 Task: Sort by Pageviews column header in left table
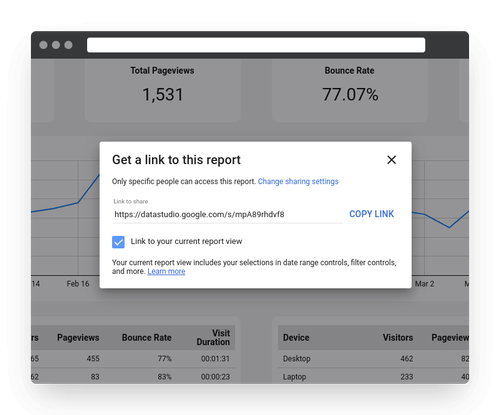click(x=78, y=338)
